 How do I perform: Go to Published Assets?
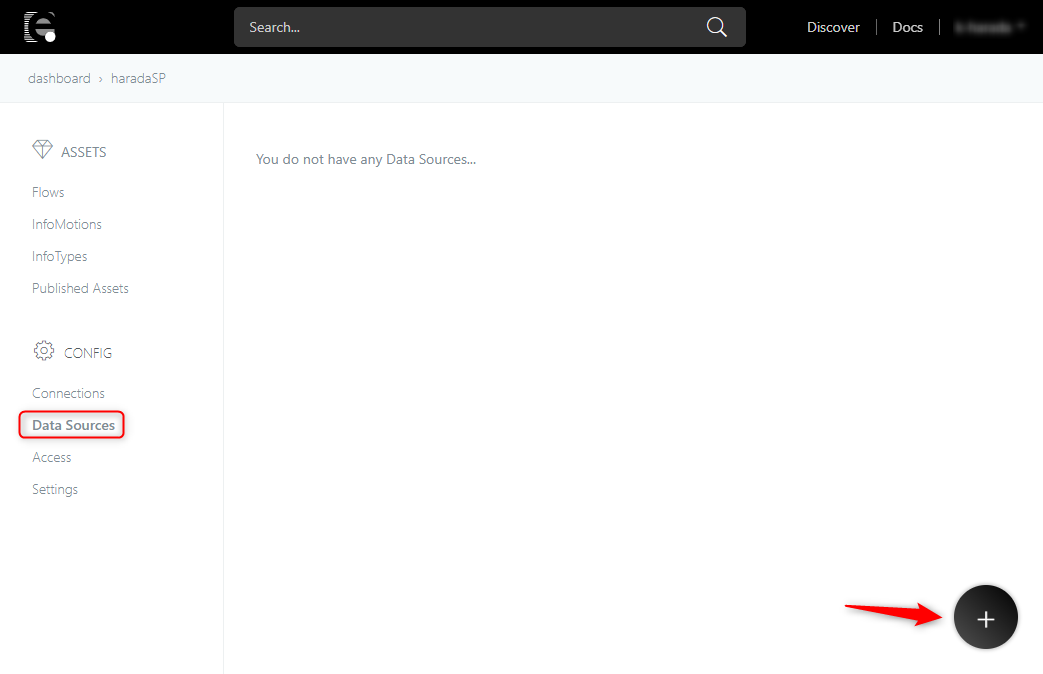coord(80,288)
